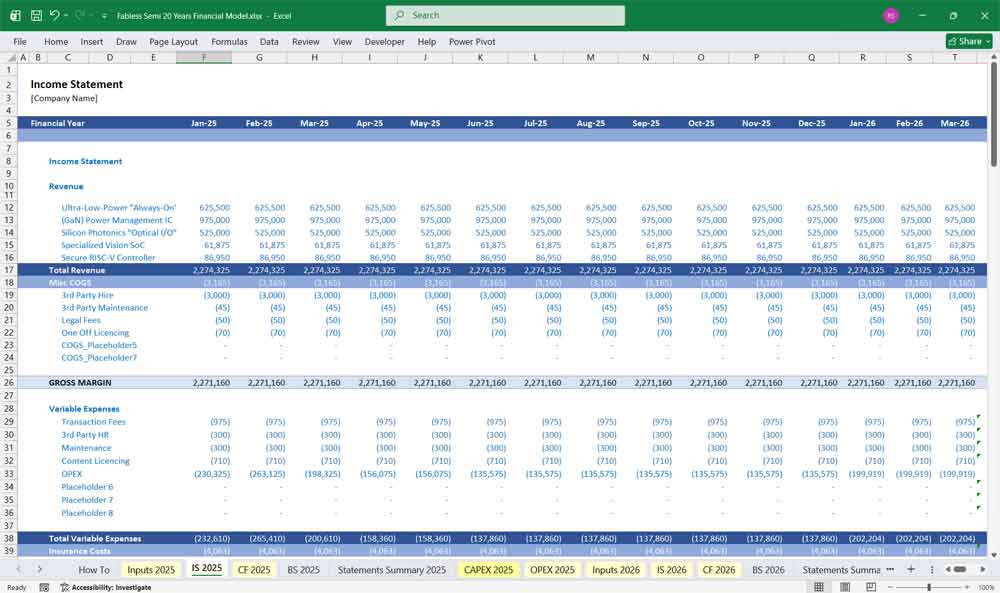Open Page Break Preview from the status bar

click(871, 585)
